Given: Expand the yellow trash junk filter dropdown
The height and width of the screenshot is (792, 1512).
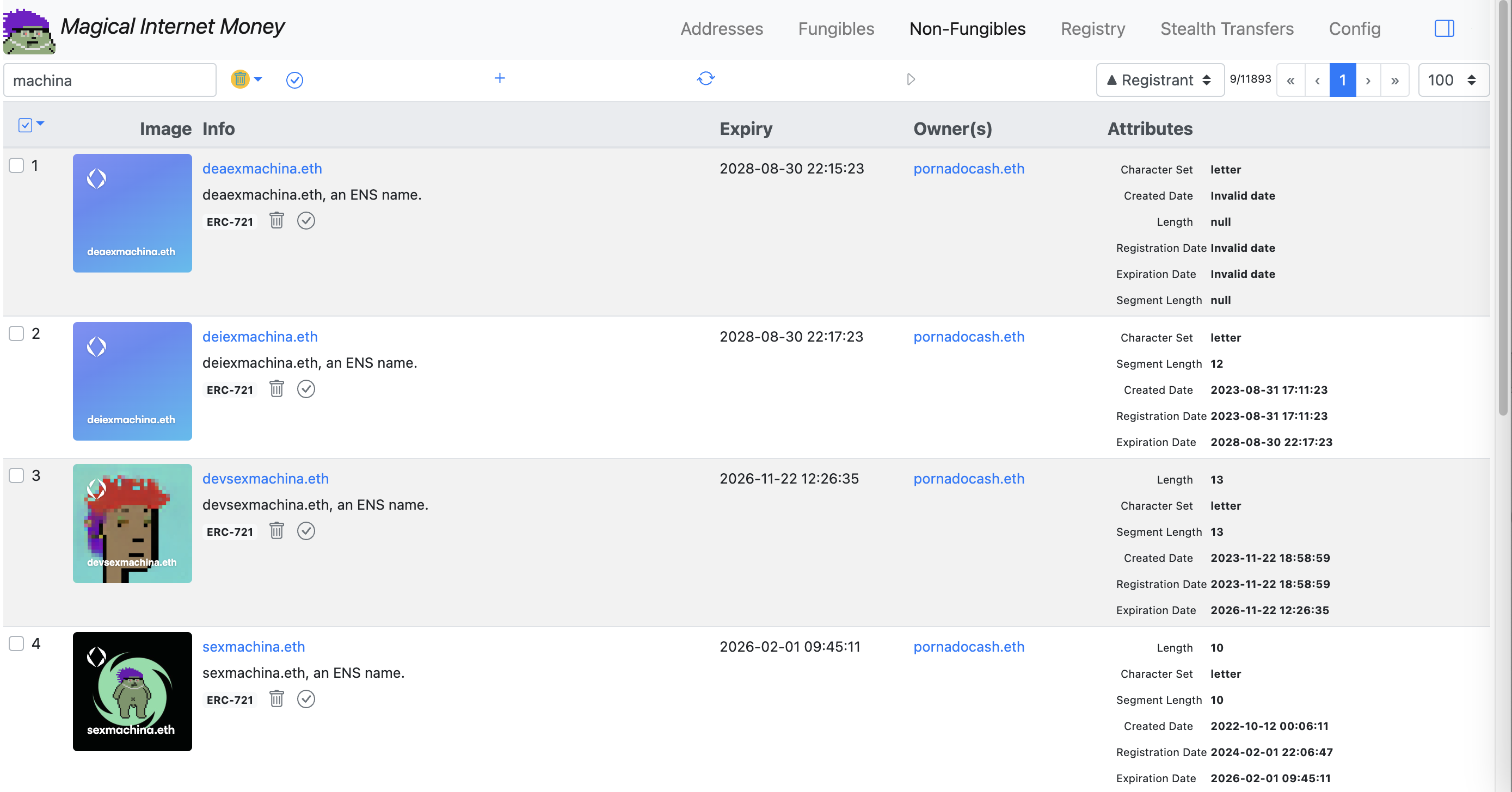Looking at the screenshot, I should (257, 79).
